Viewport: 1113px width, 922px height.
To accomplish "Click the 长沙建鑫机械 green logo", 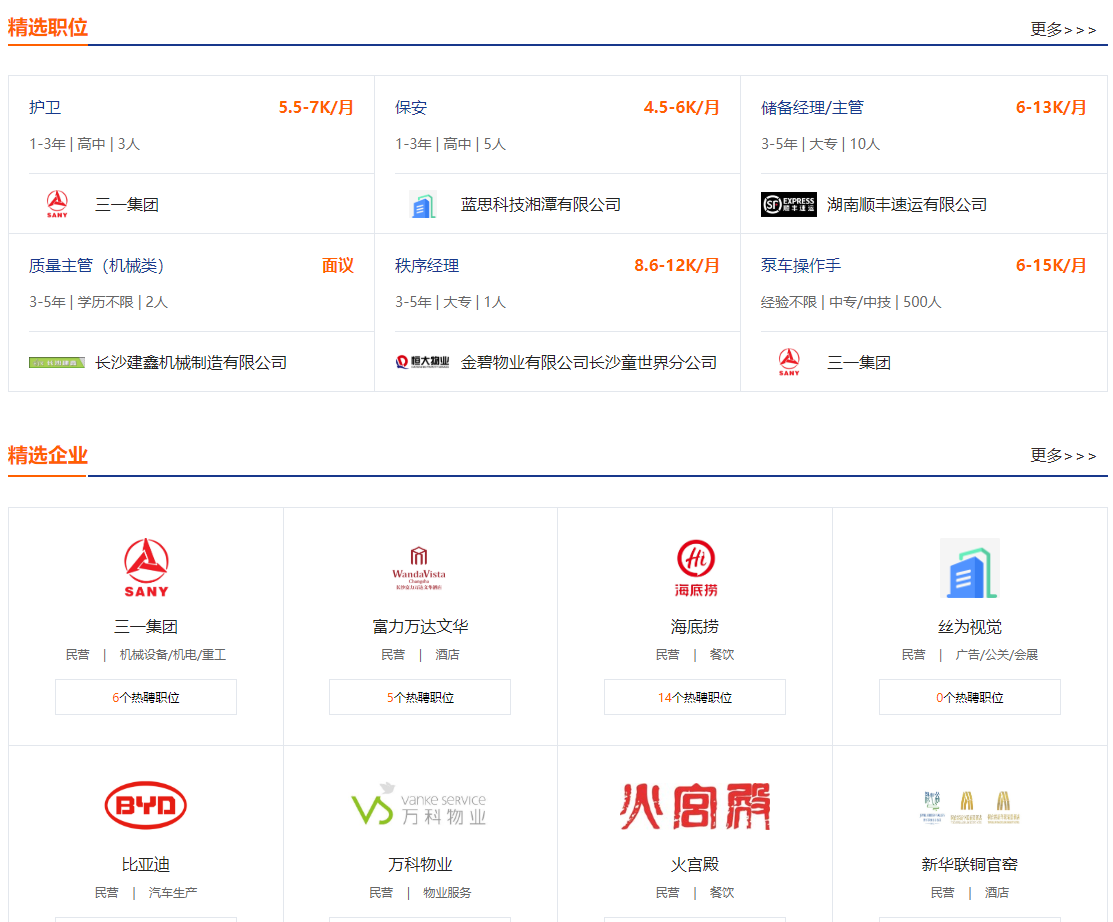I will click(x=57, y=363).
